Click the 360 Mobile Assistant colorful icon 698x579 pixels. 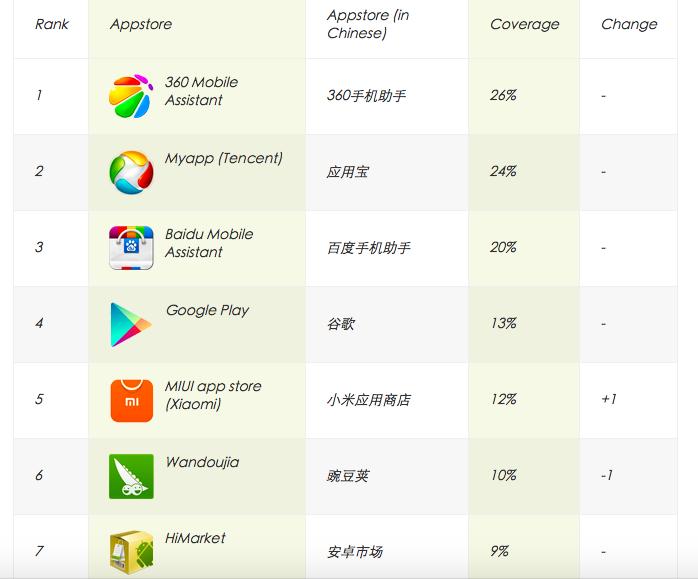[x=131, y=96]
